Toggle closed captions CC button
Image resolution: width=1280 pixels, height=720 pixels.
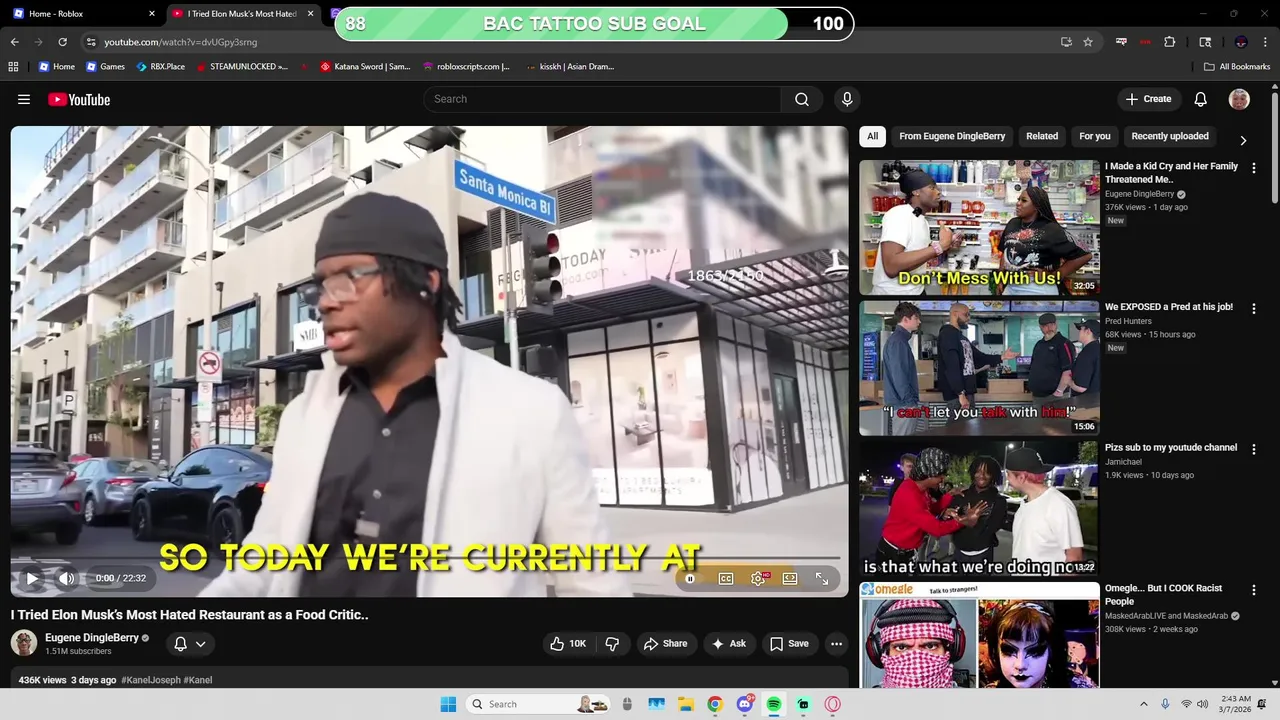click(726, 578)
